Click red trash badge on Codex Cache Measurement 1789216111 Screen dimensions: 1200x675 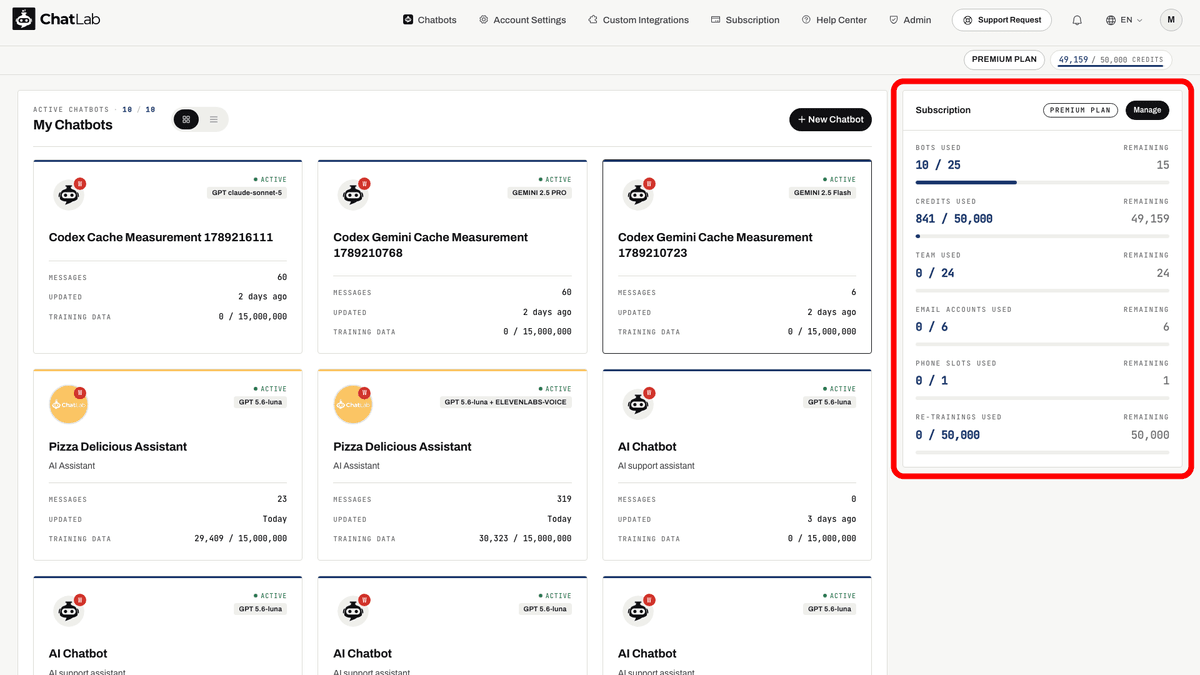[x=80, y=183]
